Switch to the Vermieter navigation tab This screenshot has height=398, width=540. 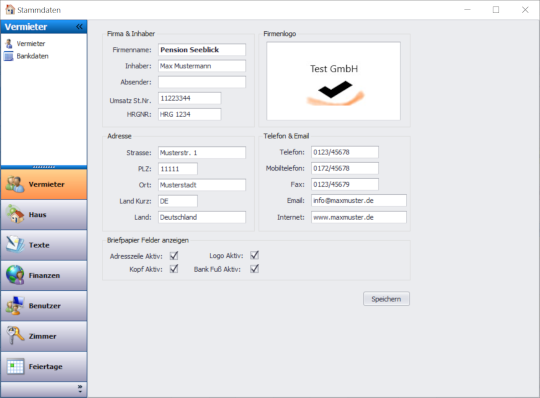pyautogui.click(x=44, y=184)
